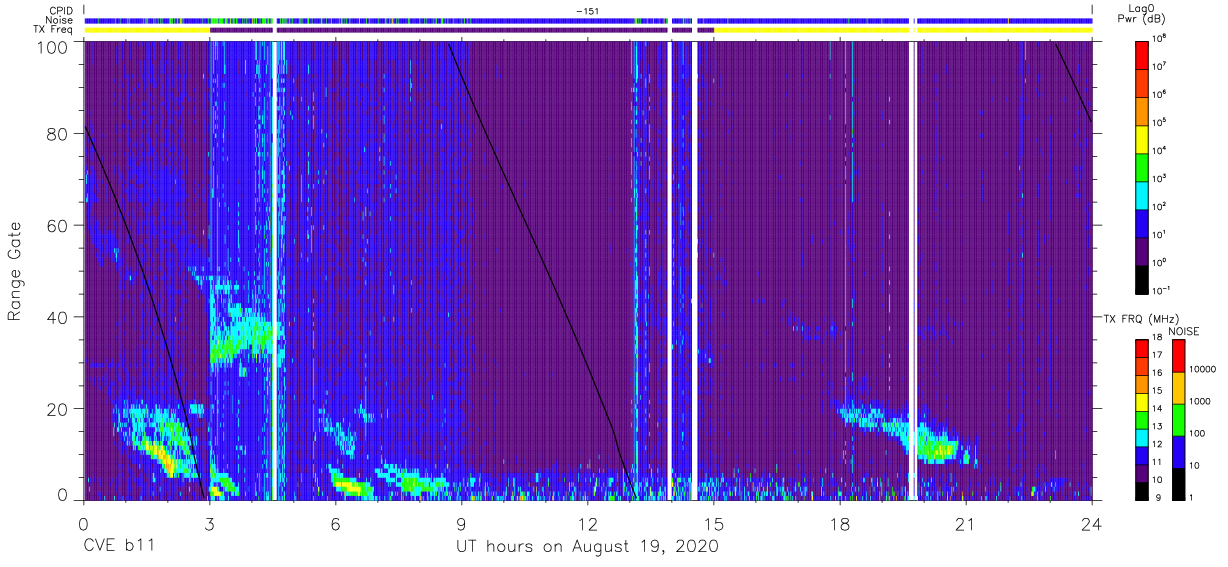The height and width of the screenshot is (567, 1228).
Task: Click the '40' tick on the Range Gate axis
Action: (57, 317)
